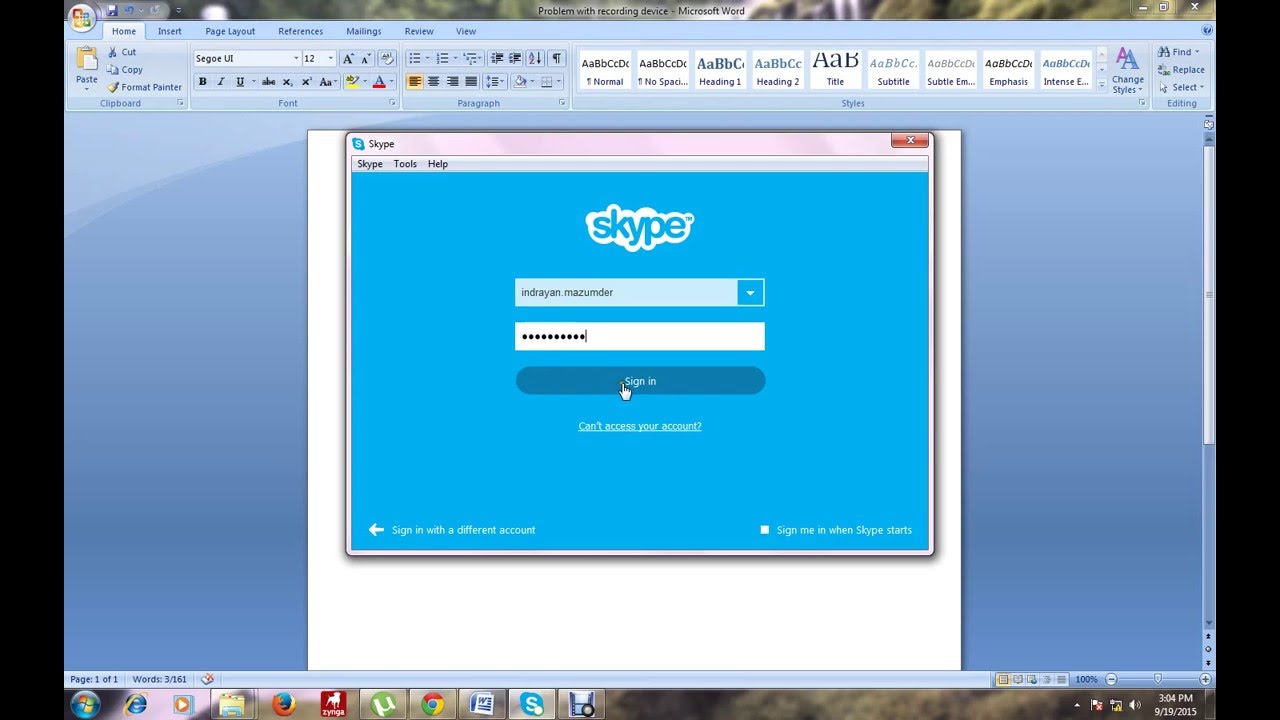Open the Help menu in Skype window
The width and height of the screenshot is (1280, 720).
438,164
